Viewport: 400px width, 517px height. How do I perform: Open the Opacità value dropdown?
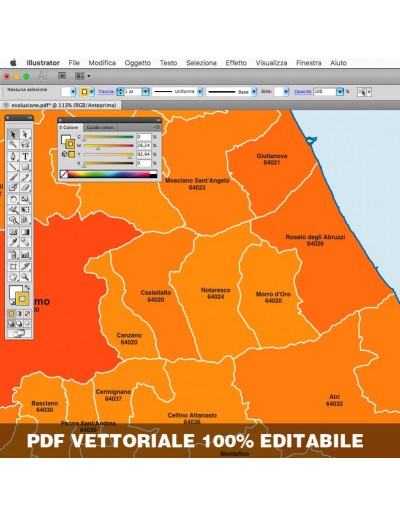(340, 92)
